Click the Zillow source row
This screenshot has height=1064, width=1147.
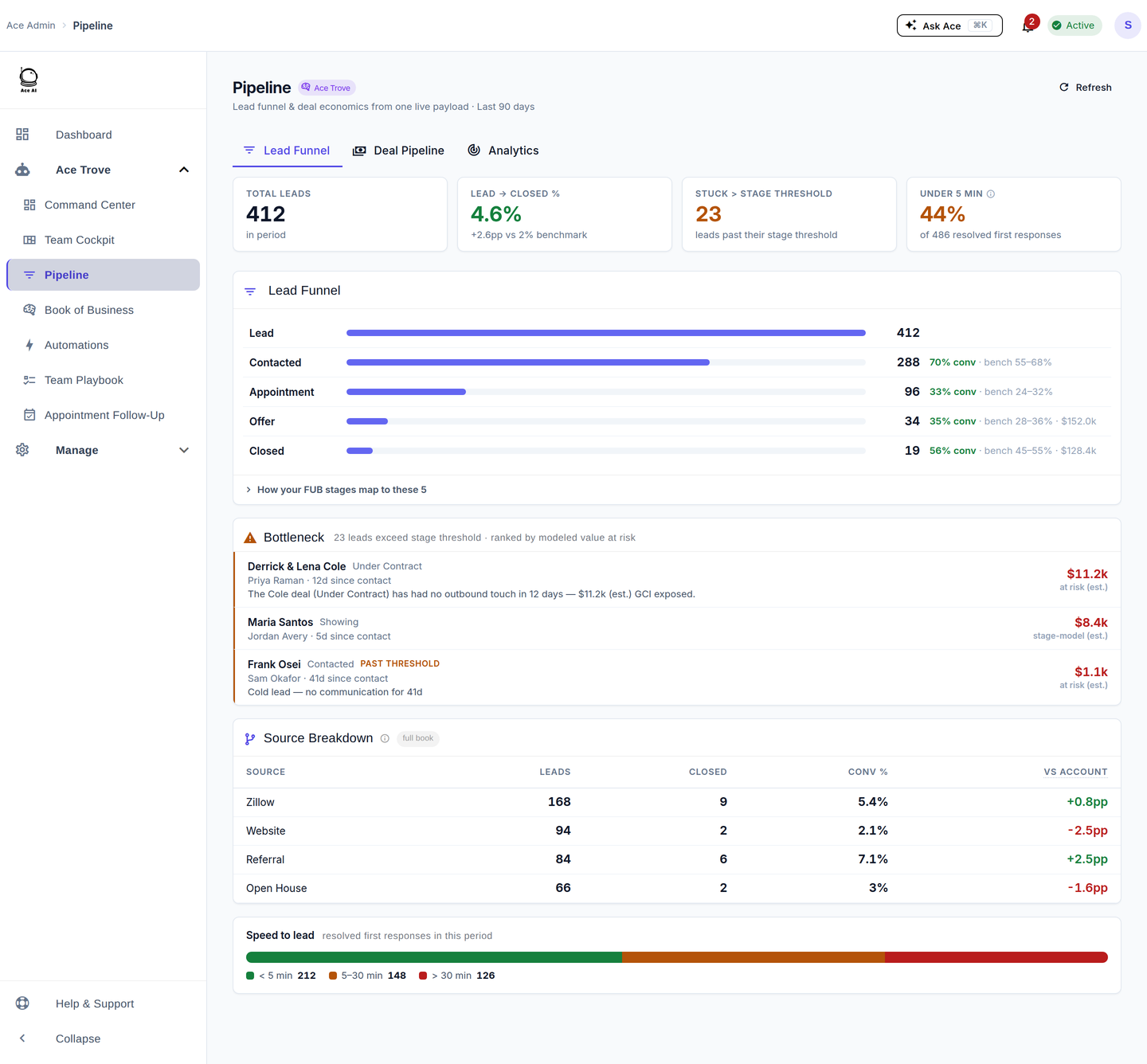(677, 802)
